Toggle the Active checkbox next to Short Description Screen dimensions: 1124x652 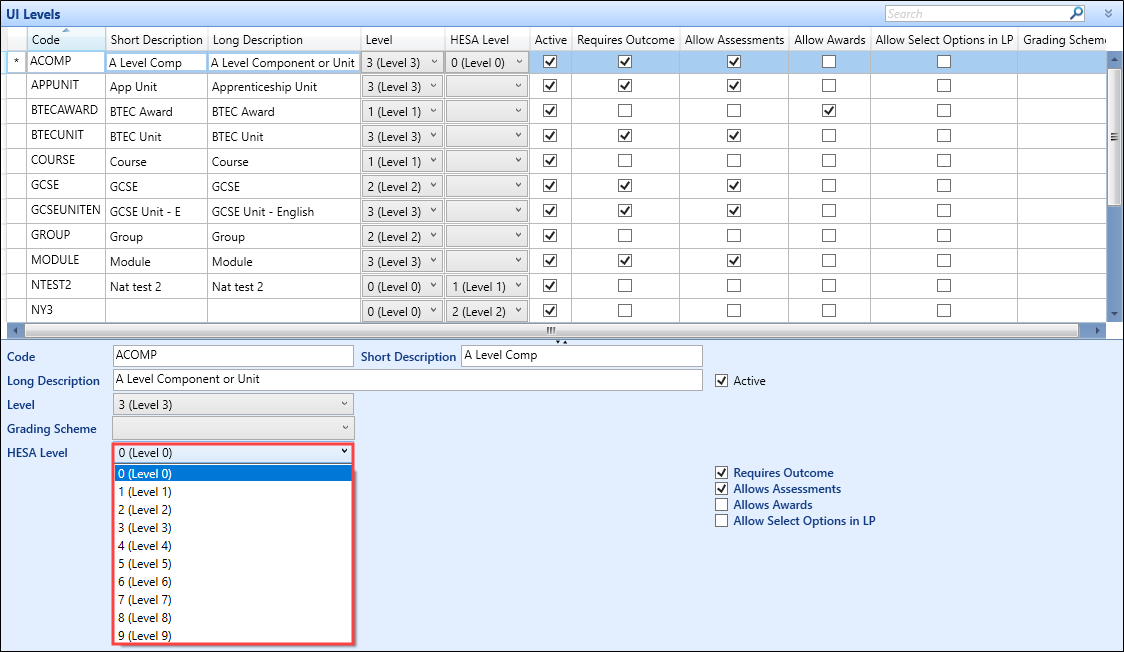(x=722, y=379)
